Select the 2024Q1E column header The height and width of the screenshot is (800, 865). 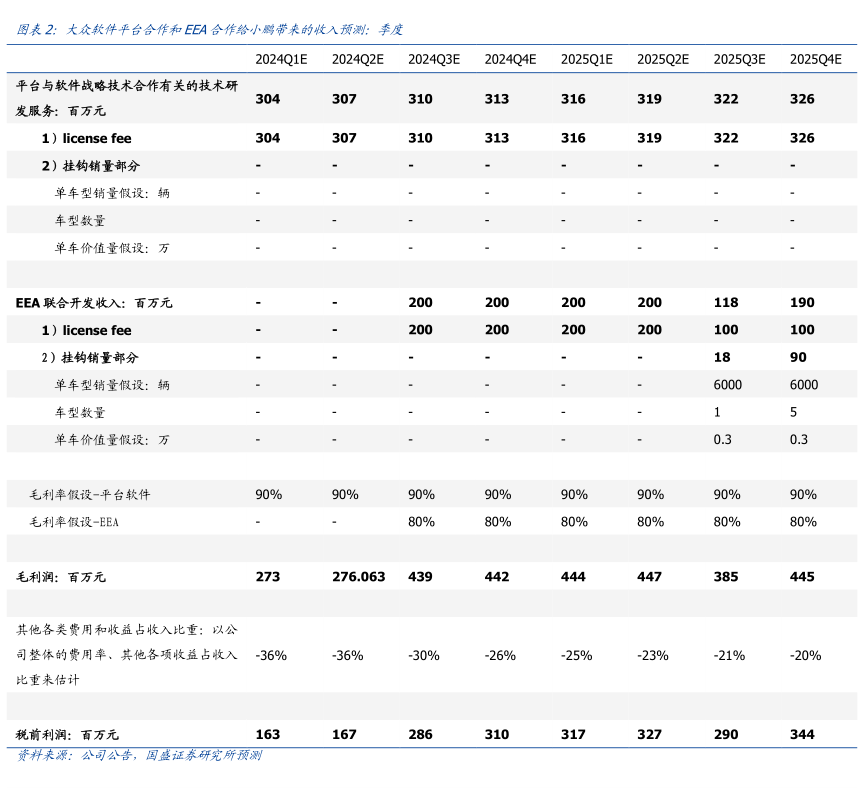[x=281, y=60]
